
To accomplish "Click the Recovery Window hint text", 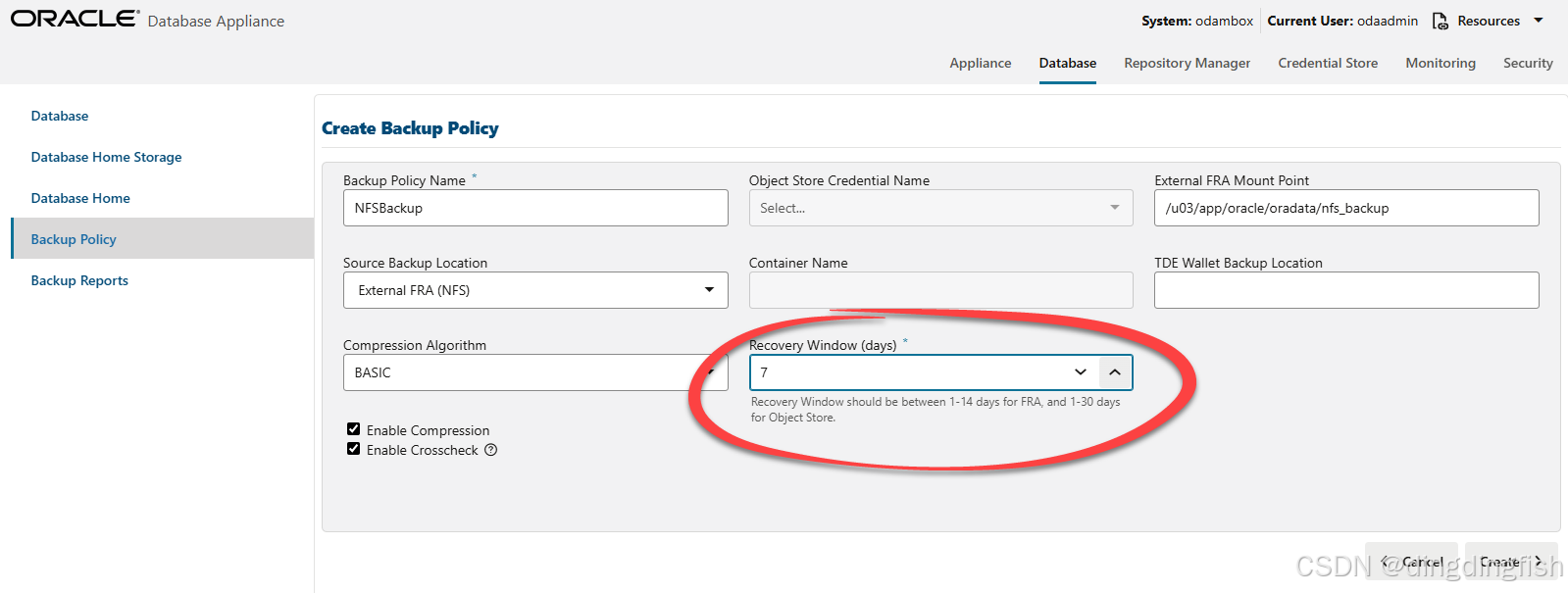I will pyautogui.click(x=936, y=410).
